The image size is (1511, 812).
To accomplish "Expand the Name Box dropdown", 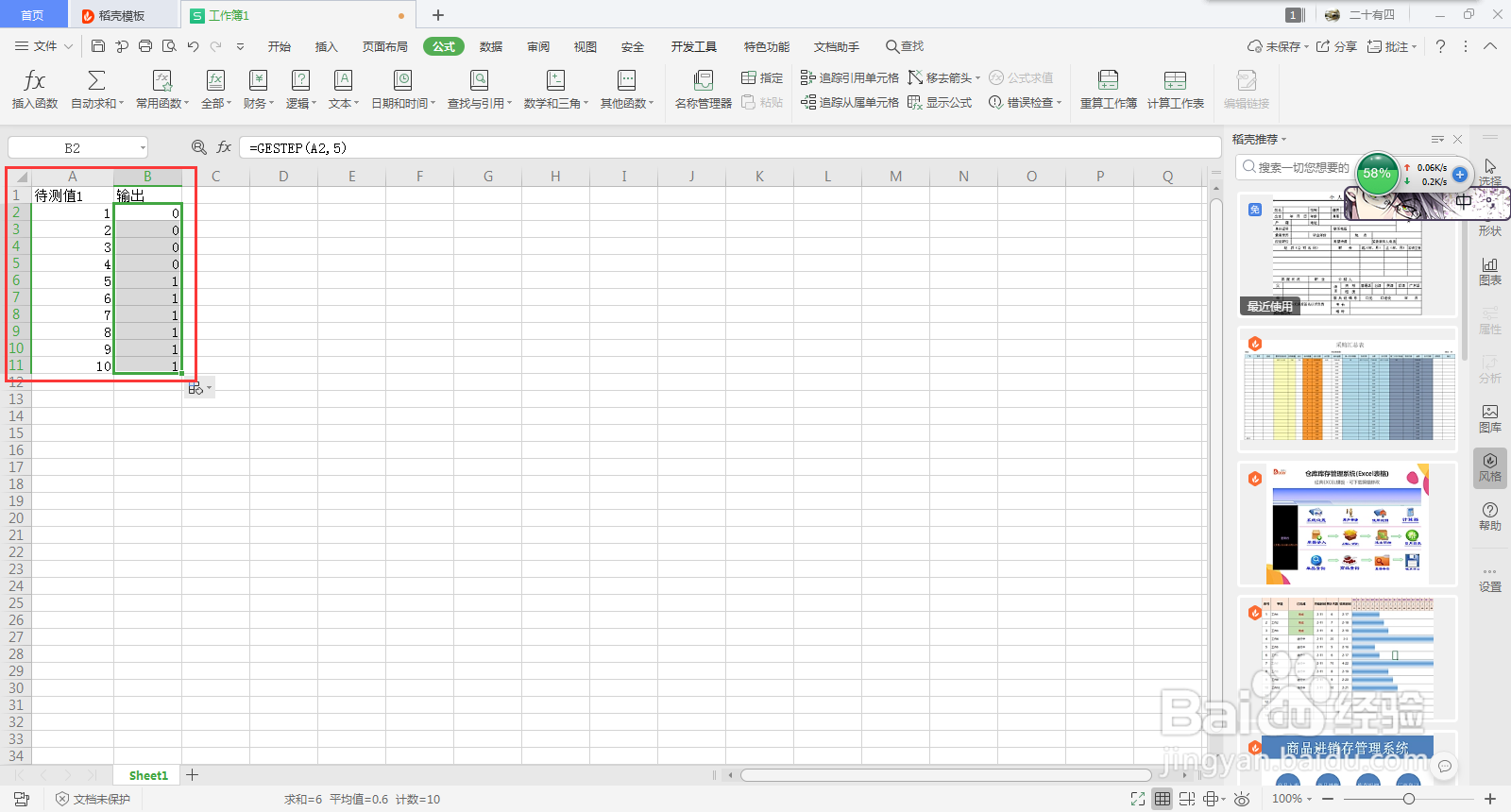I will pyautogui.click(x=143, y=147).
